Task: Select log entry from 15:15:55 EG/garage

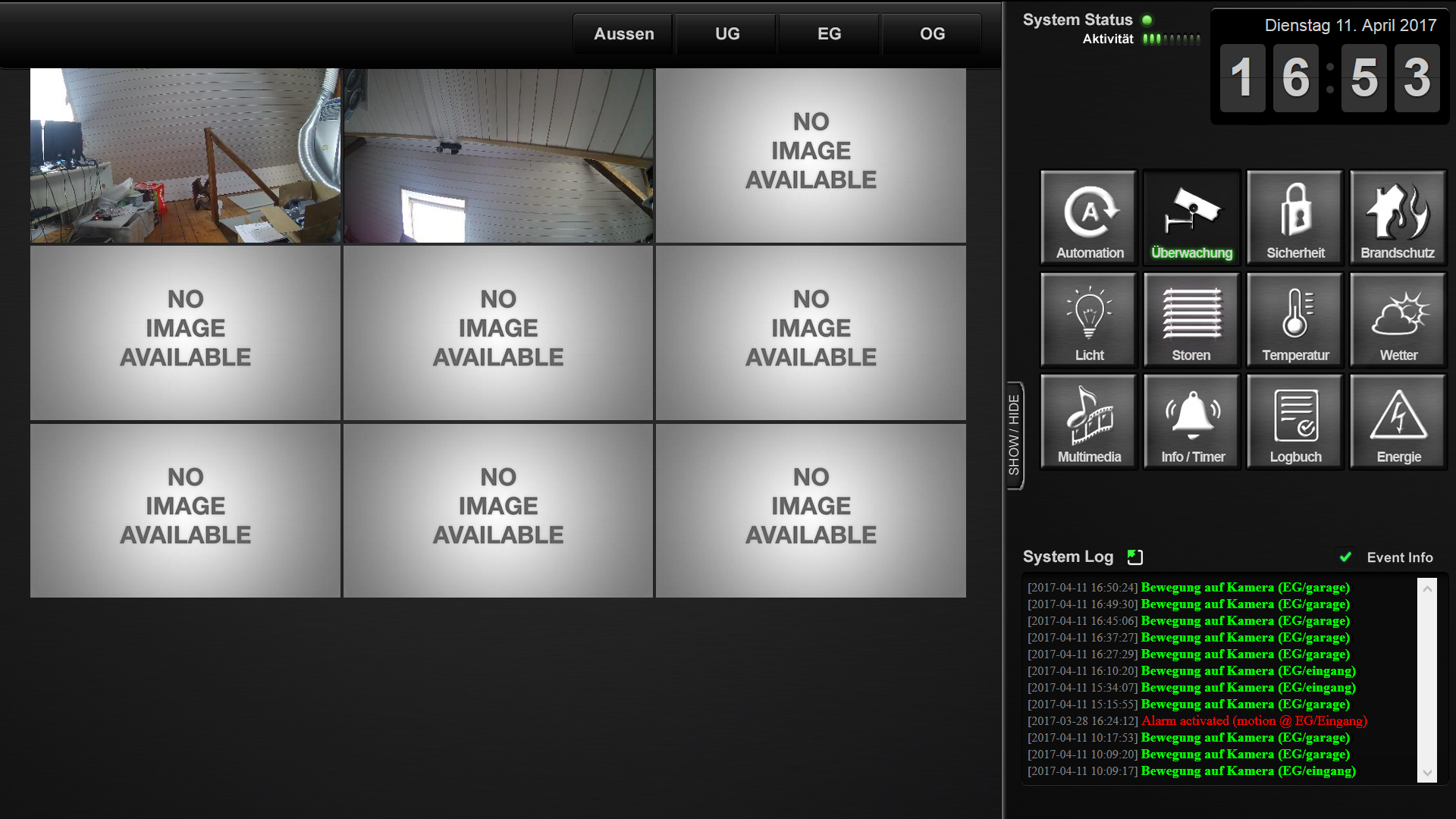Action: tap(1188, 704)
